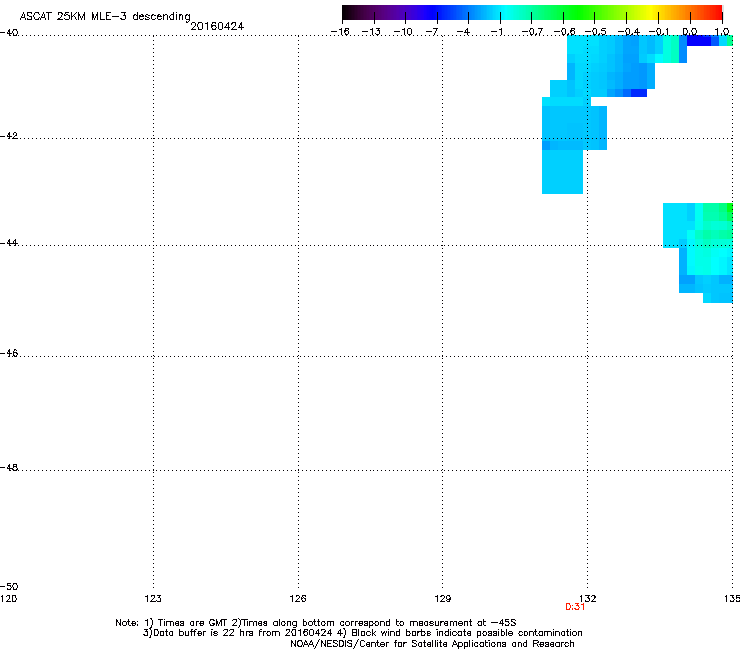Select the date label '20160424' under the title
Viewport: 740px width, 650px height.
coord(217,26)
